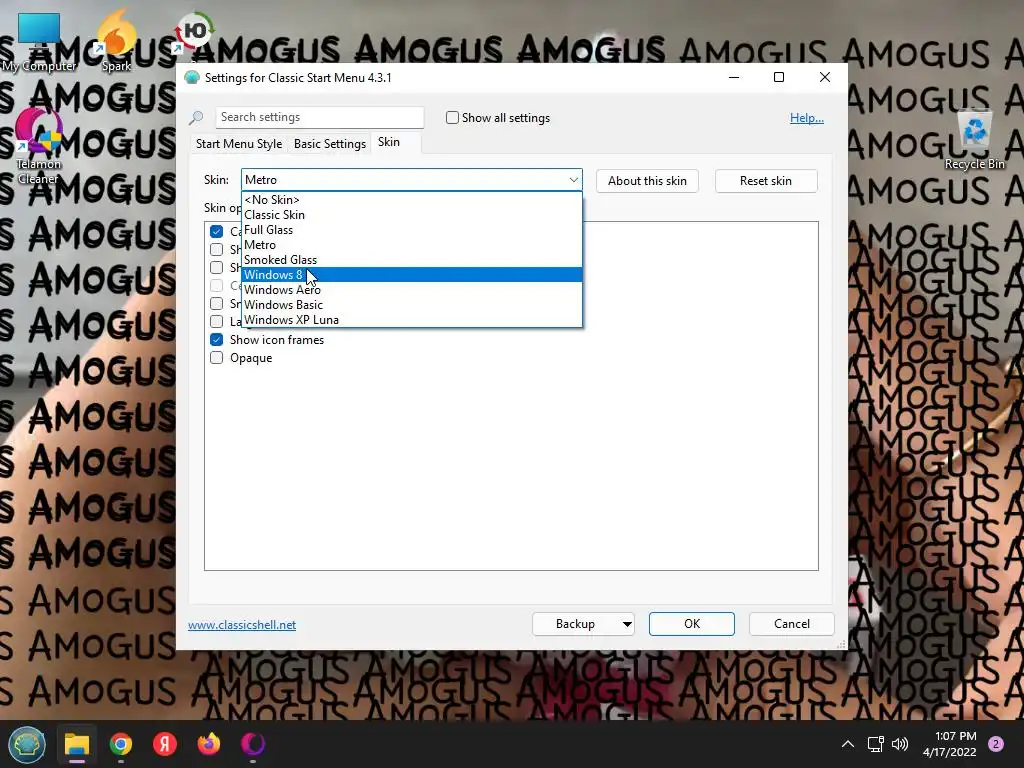This screenshot has height=768, width=1024.
Task: Pick Windows Aero from the list
Action: [411, 290]
